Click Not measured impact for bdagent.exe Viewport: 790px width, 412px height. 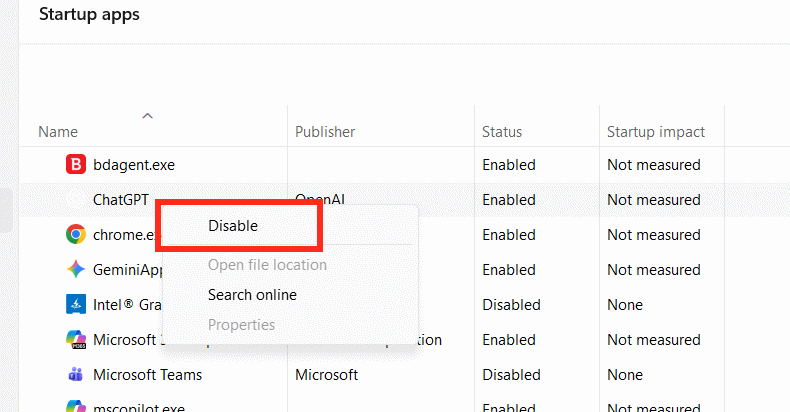(x=654, y=165)
